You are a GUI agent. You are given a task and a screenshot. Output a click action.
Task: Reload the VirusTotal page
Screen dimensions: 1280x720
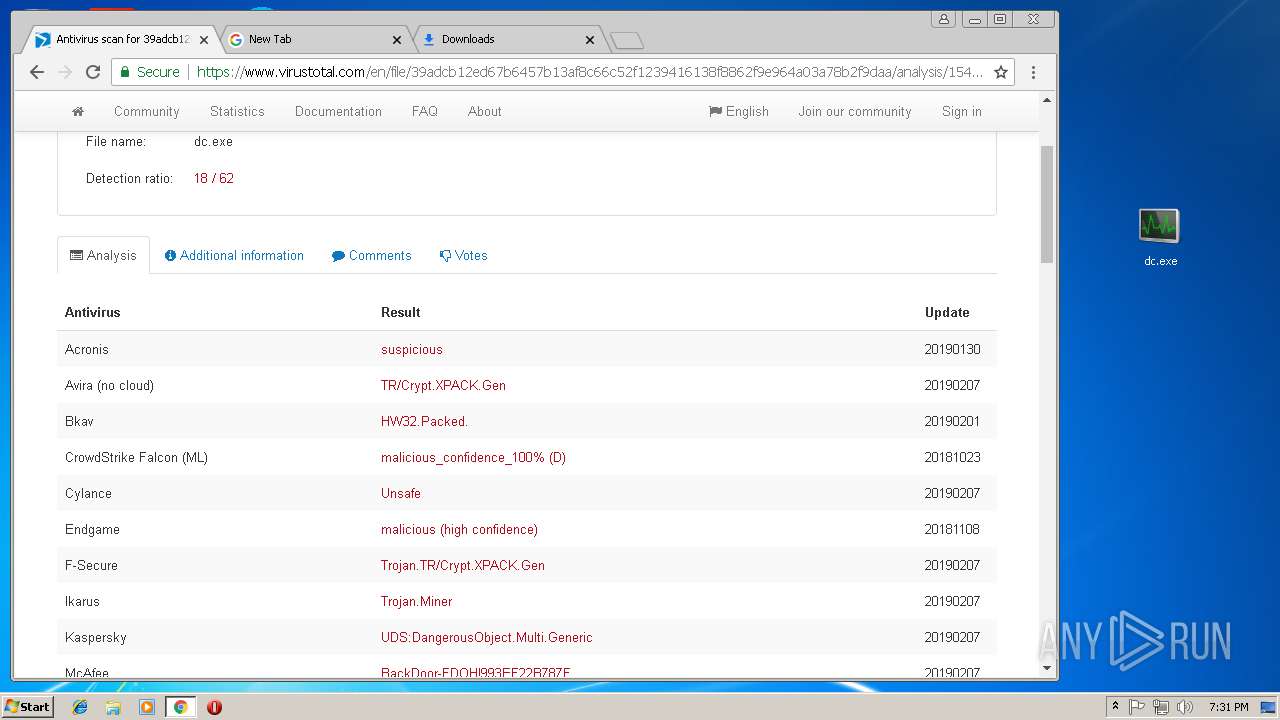[x=93, y=72]
